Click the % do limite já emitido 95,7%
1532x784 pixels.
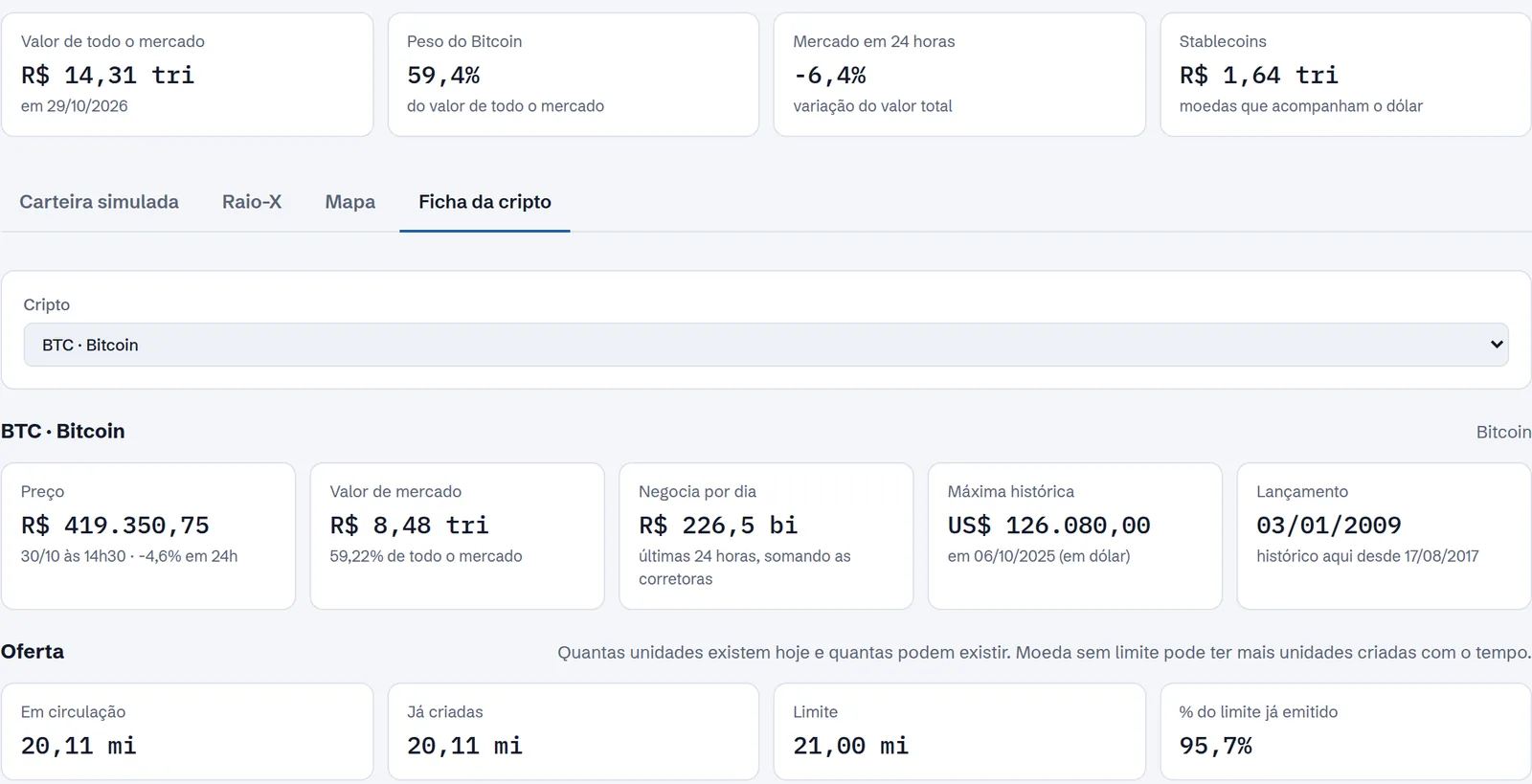coord(1215,746)
